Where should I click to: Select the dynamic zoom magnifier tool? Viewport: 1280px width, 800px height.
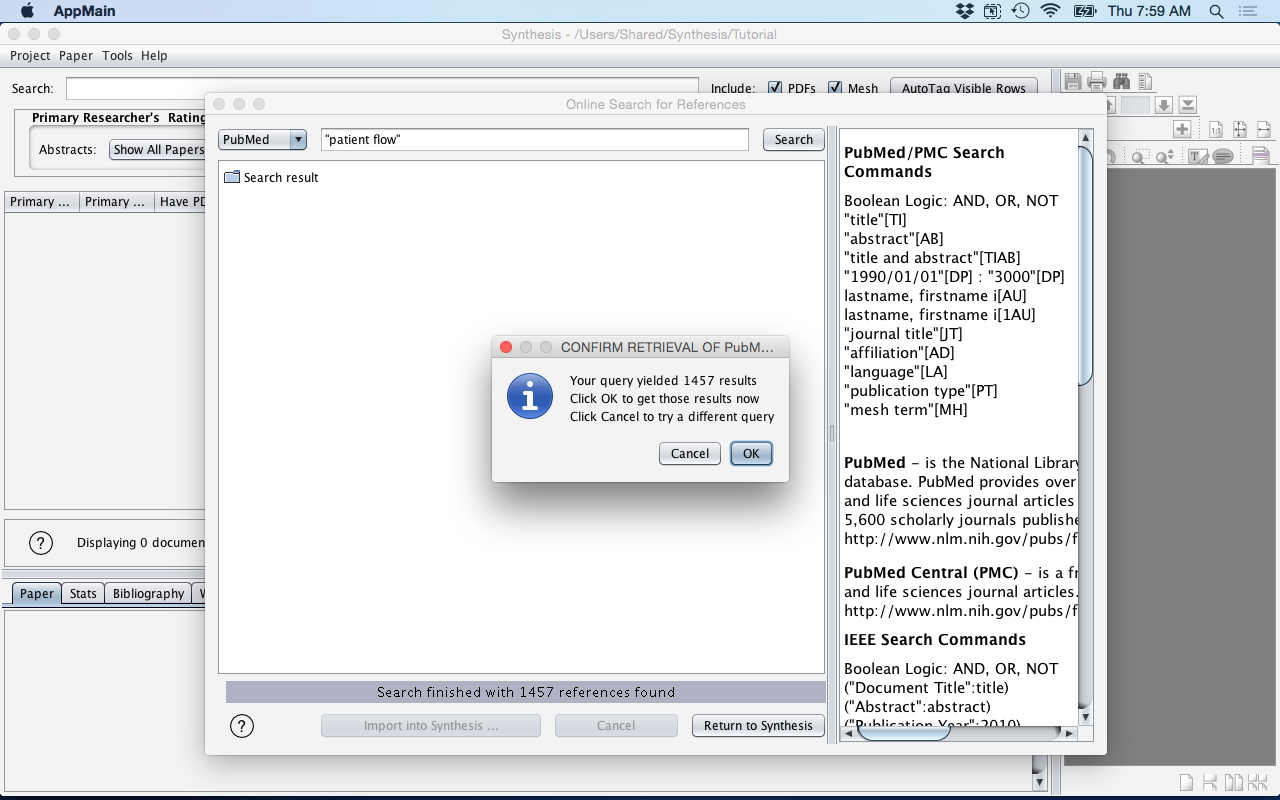click(1165, 156)
